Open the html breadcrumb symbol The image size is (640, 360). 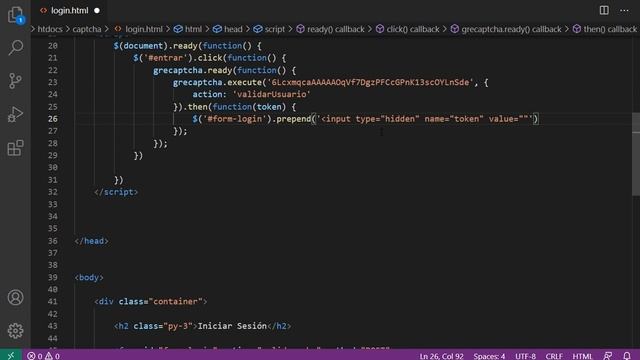pyautogui.click(x=188, y=29)
